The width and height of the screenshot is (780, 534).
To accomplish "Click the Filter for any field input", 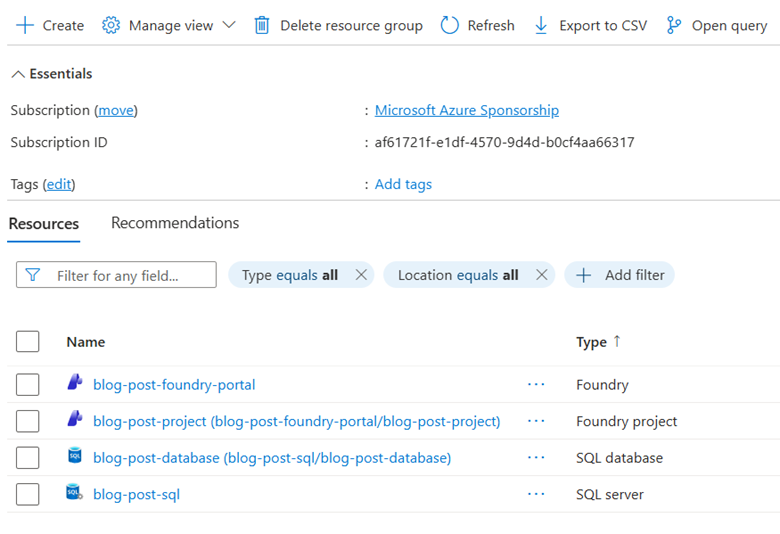I will pos(116,275).
